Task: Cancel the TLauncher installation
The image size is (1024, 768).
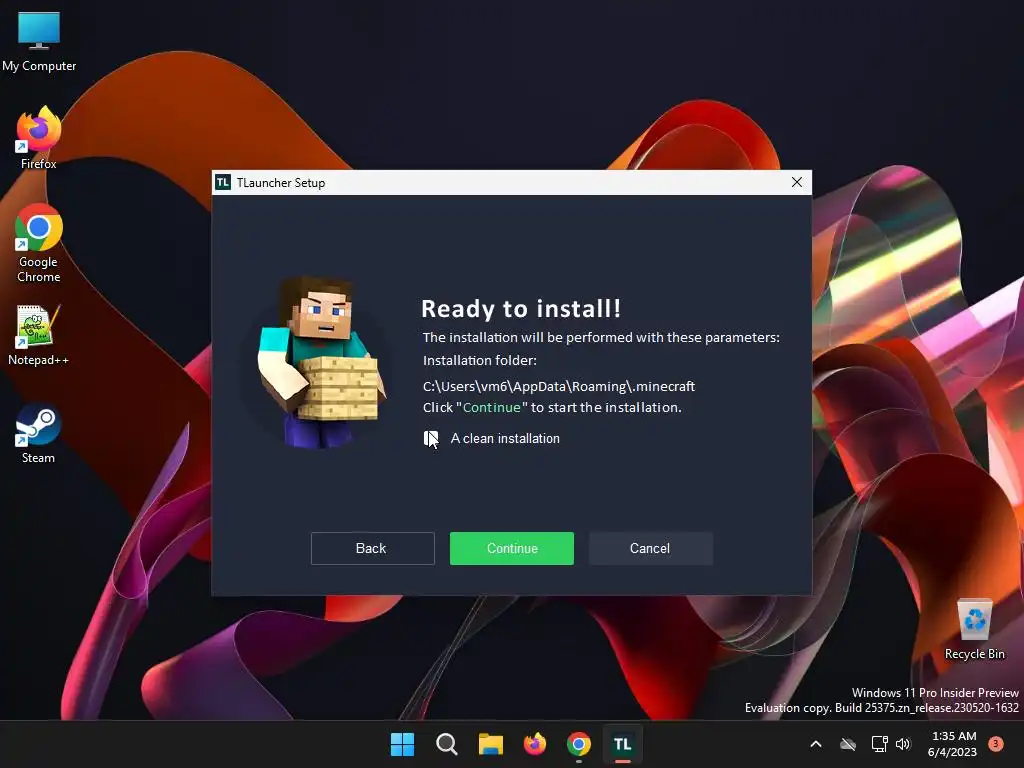Action: pos(650,548)
